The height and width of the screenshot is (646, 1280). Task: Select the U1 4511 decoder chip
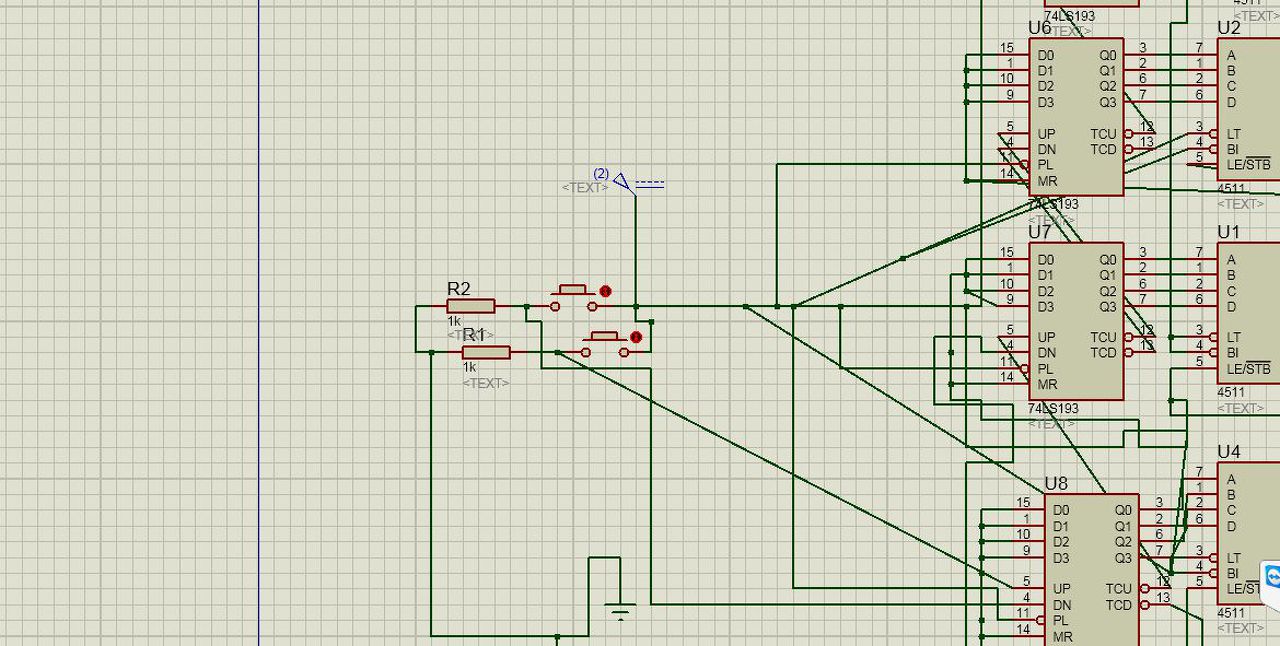tap(1248, 313)
